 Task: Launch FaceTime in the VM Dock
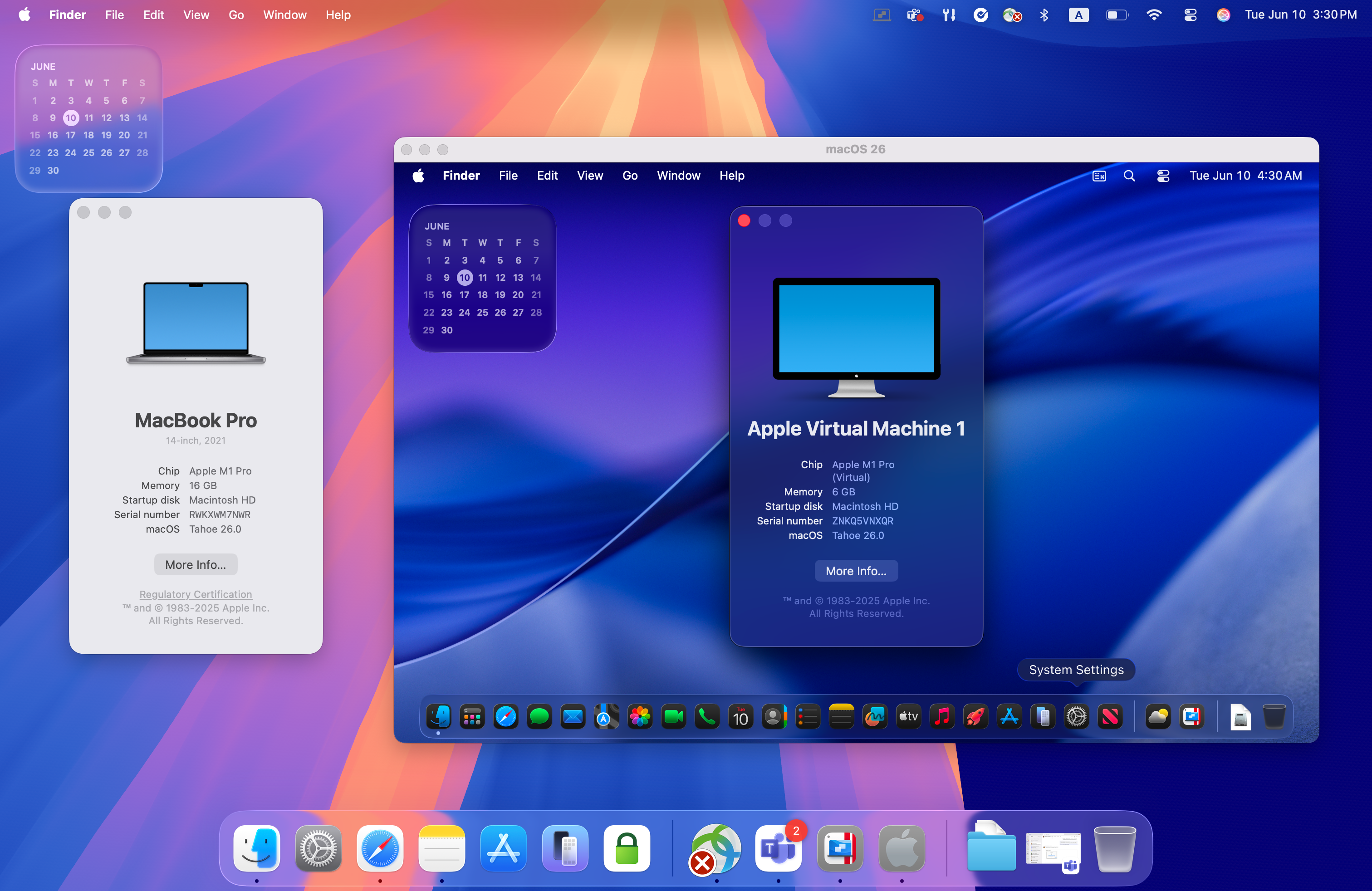click(x=673, y=716)
